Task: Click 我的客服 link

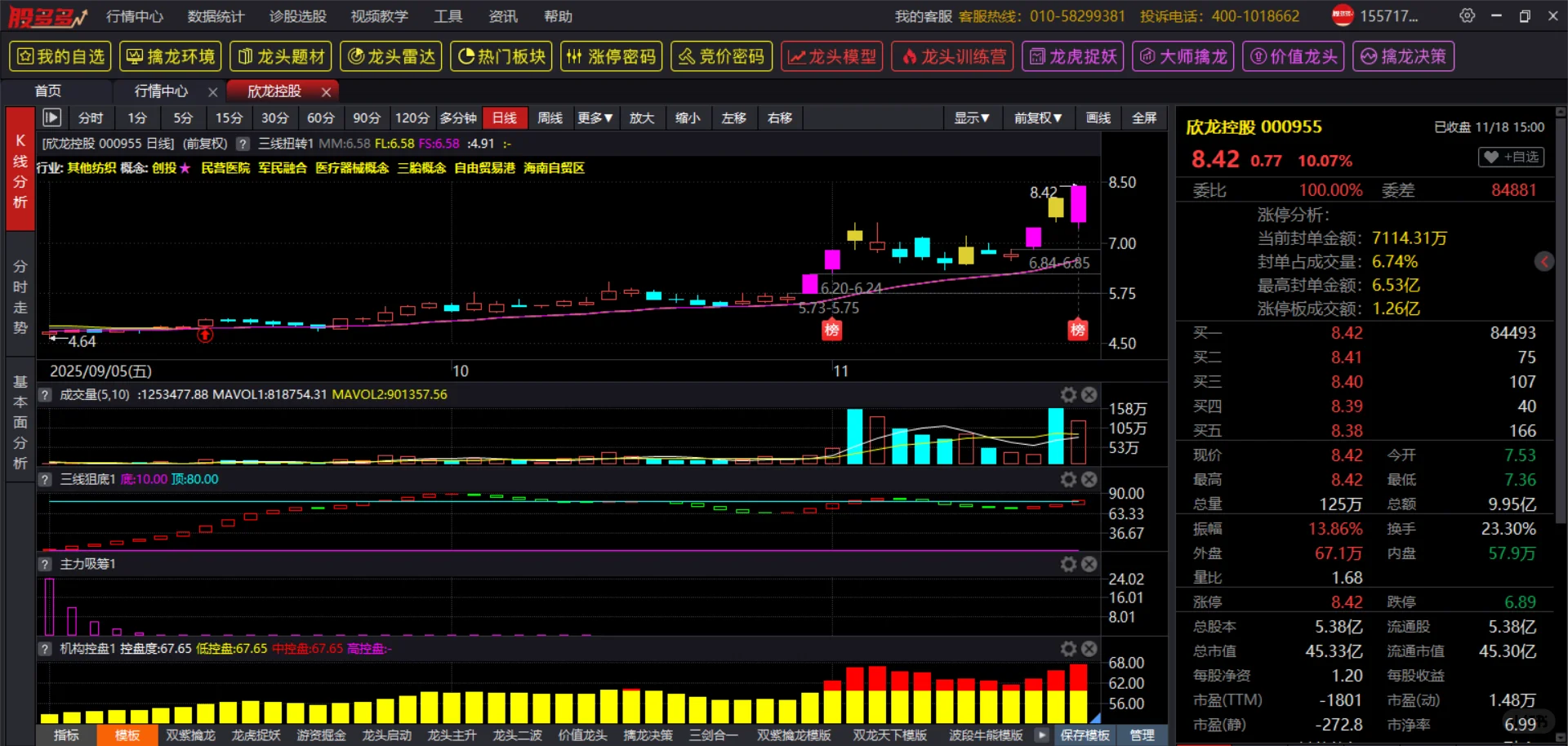Action: pyautogui.click(x=923, y=16)
